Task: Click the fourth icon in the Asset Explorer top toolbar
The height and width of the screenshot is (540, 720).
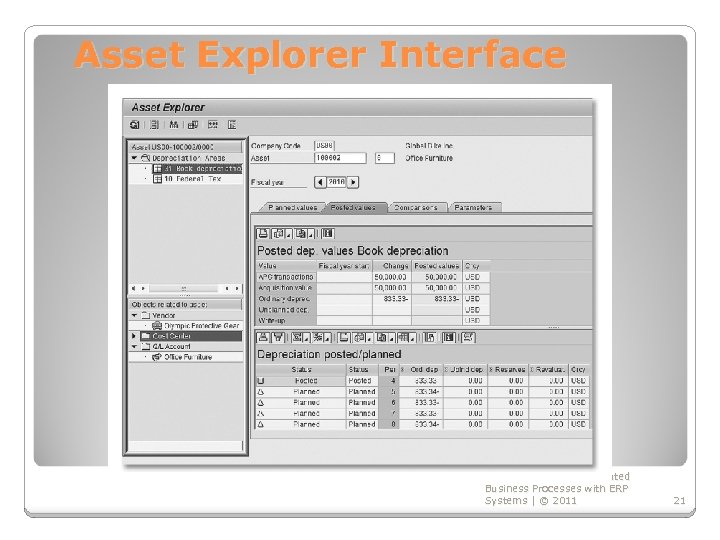Action: coord(193,124)
